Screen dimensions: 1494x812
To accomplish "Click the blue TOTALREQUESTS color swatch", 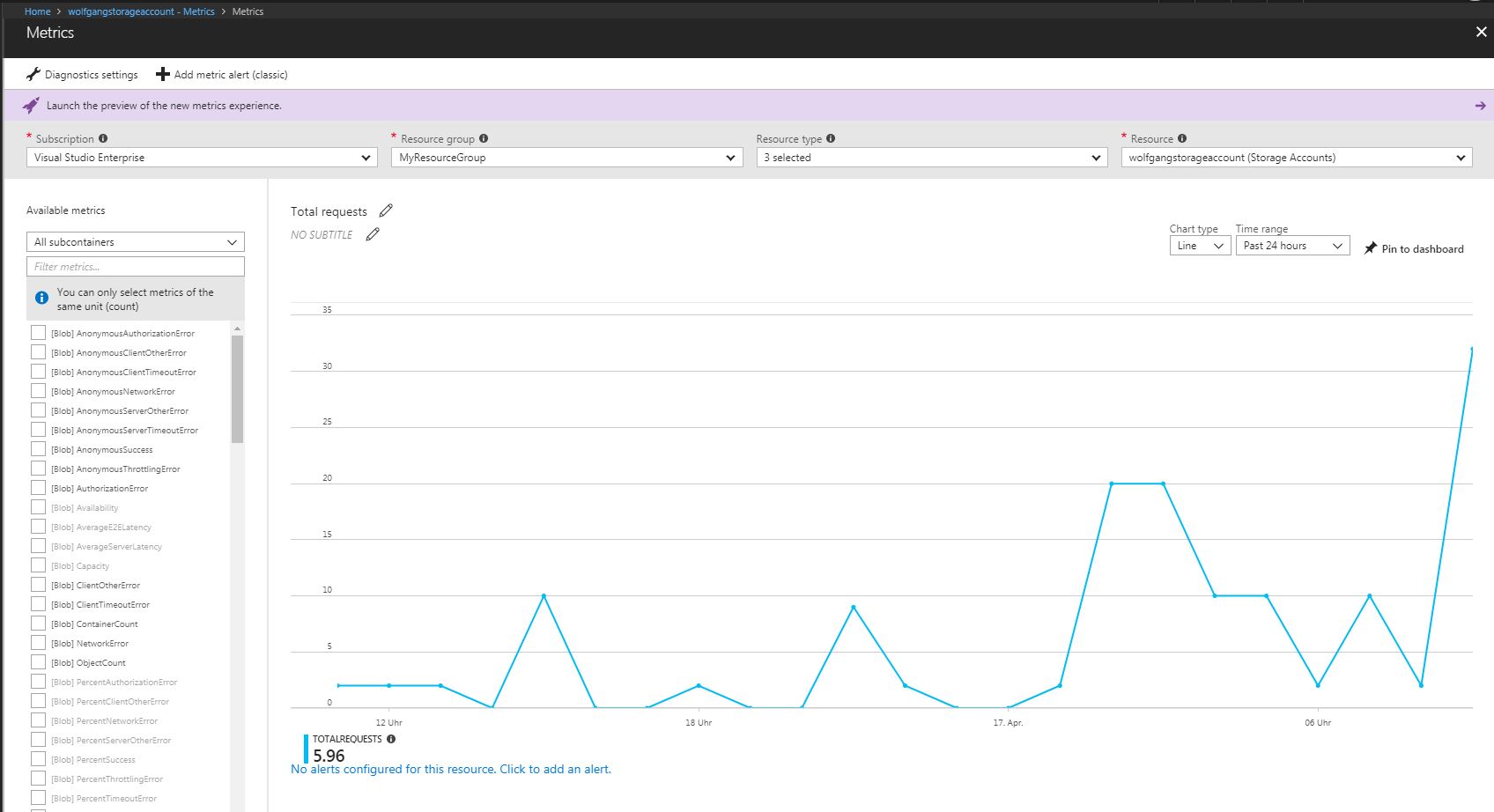I will [305, 747].
